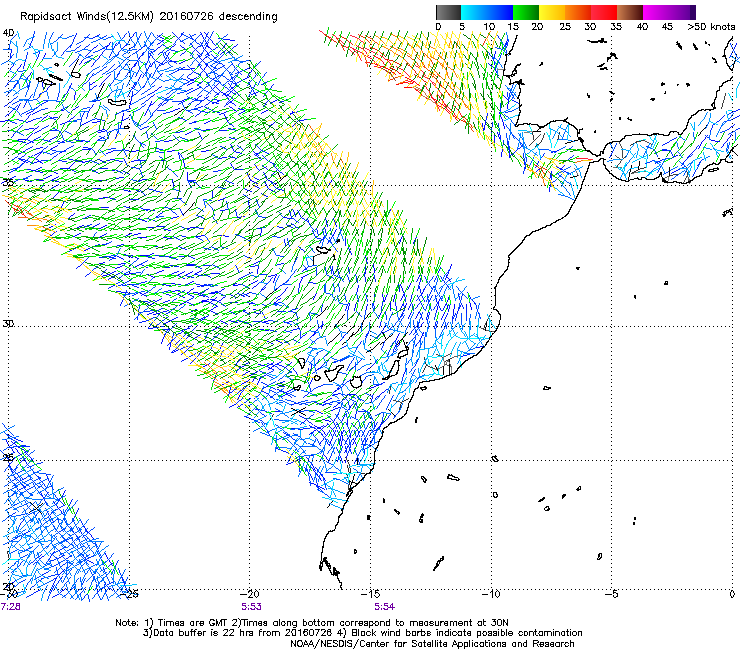Click the longitude label '-20'
740x650 pixels.
[x=250, y=594]
